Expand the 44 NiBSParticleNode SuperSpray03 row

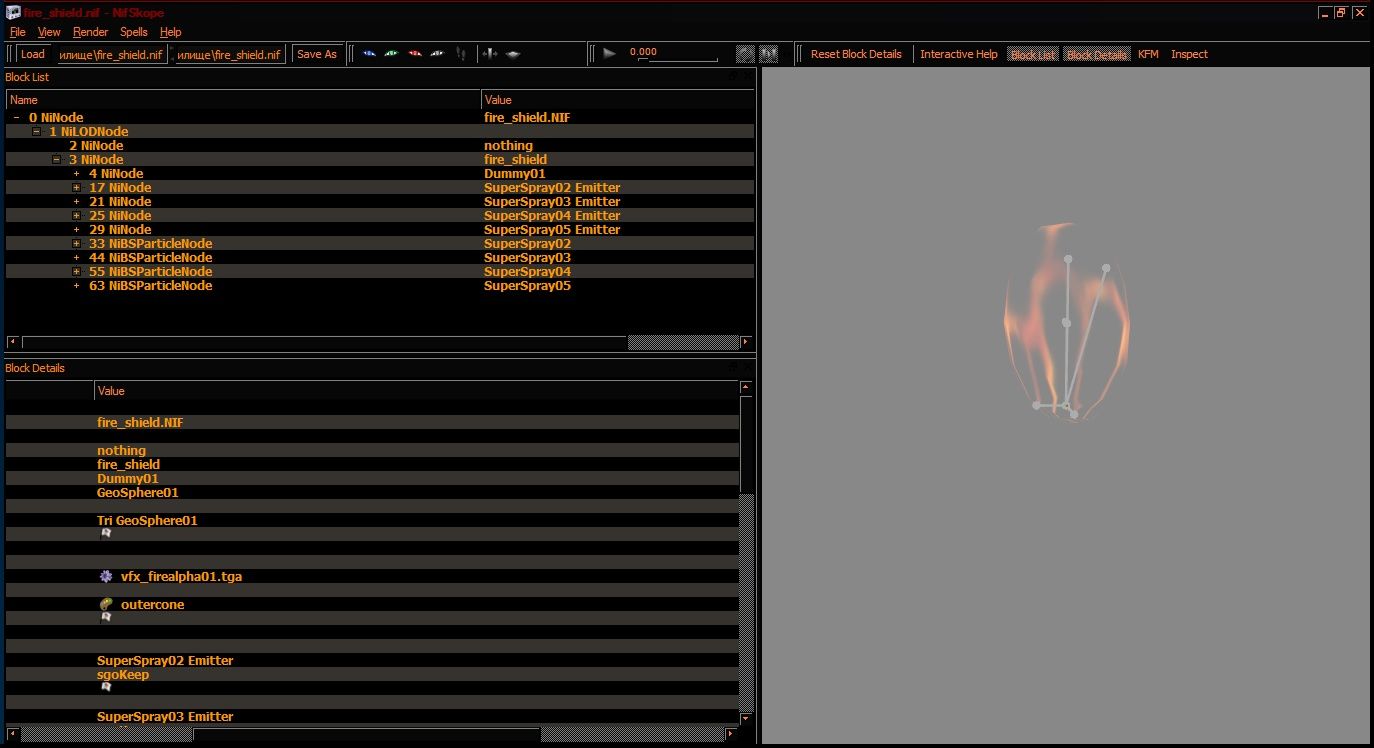pyautogui.click(x=77, y=257)
